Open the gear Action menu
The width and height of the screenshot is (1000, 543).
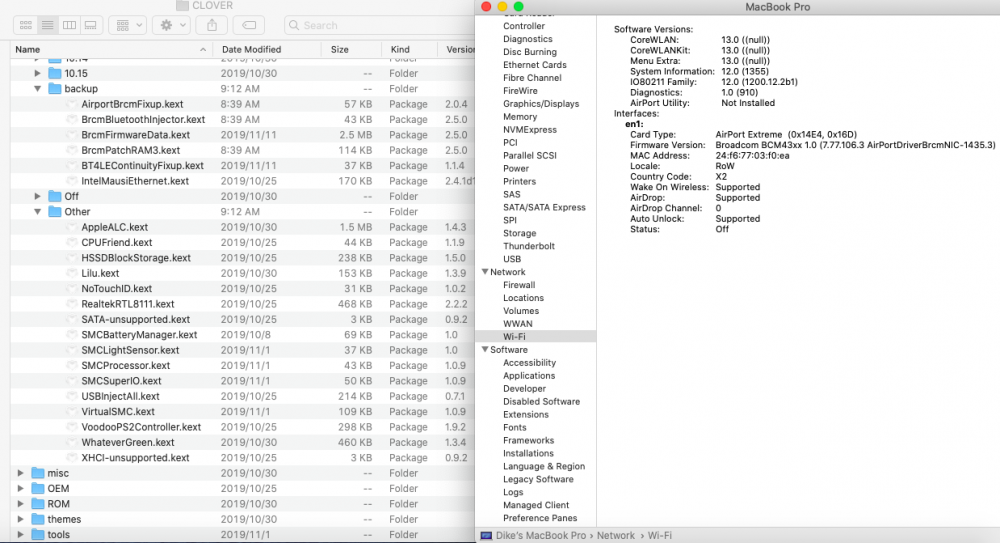(171, 25)
